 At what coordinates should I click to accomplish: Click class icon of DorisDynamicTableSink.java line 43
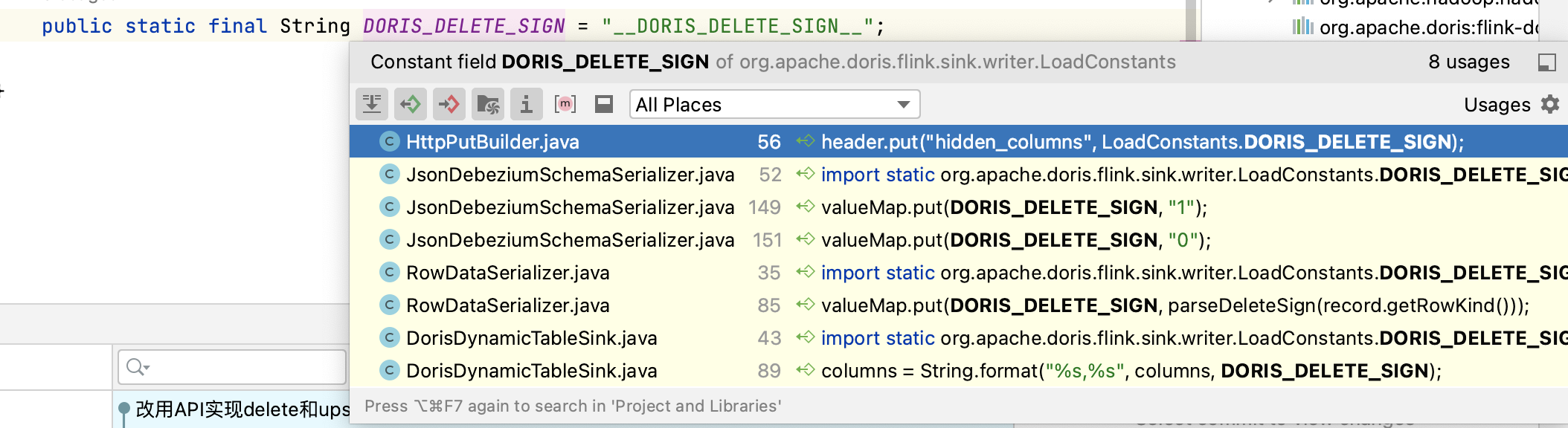pyautogui.click(x=389, y=338)
